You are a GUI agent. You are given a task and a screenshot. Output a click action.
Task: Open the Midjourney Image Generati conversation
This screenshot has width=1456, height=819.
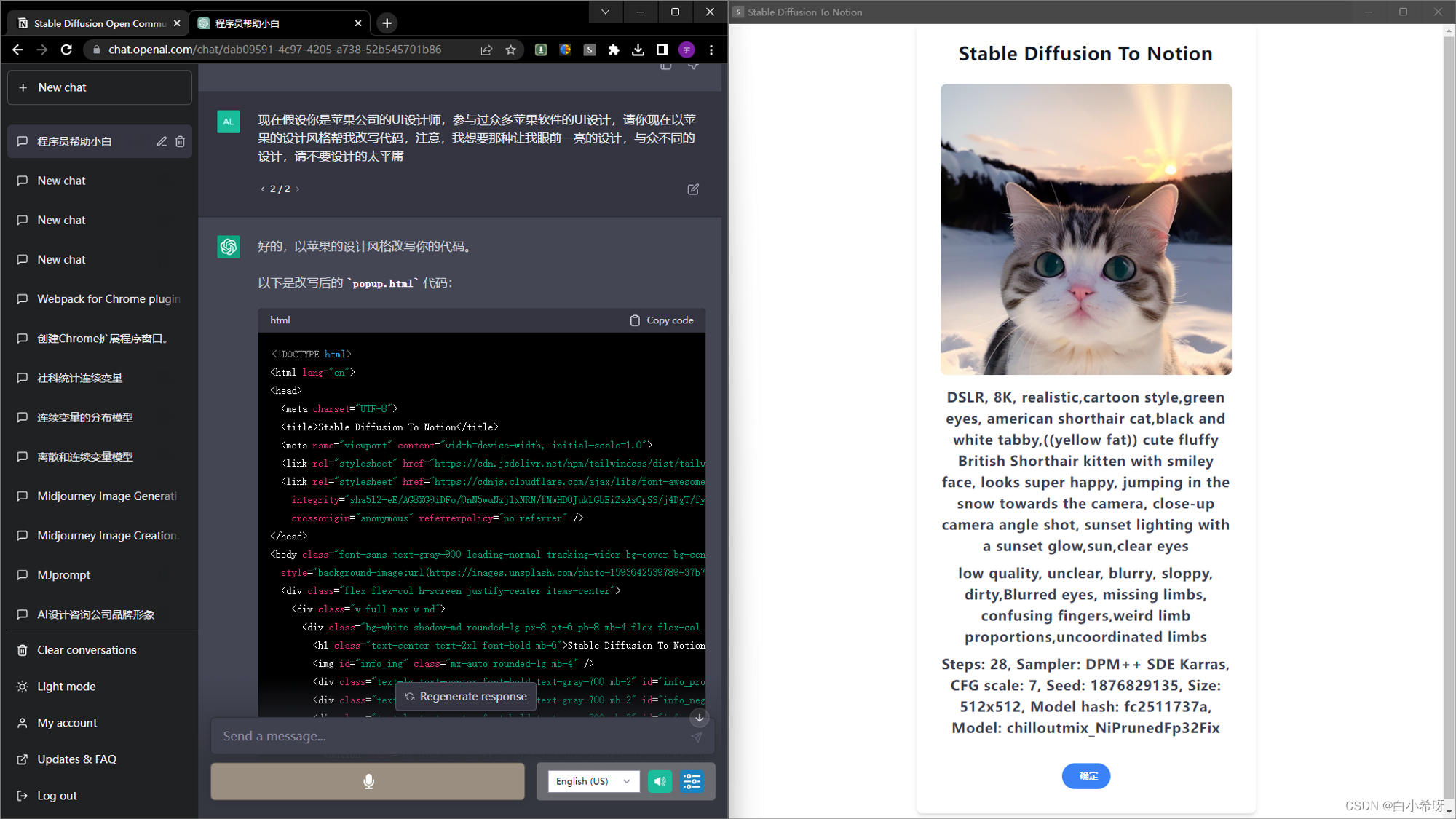click(x=100, y=496)
